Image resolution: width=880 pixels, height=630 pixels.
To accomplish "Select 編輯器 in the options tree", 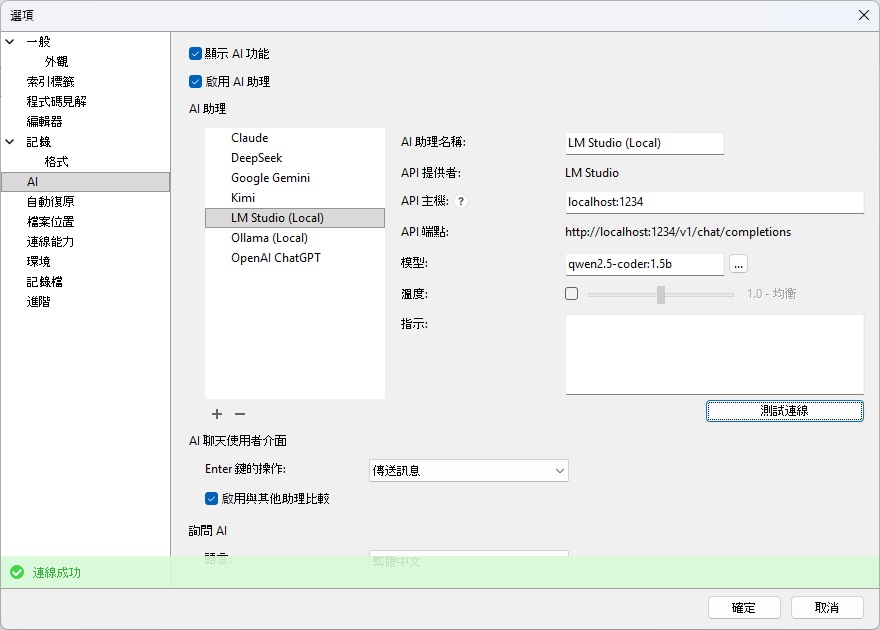I will [44, 122].
